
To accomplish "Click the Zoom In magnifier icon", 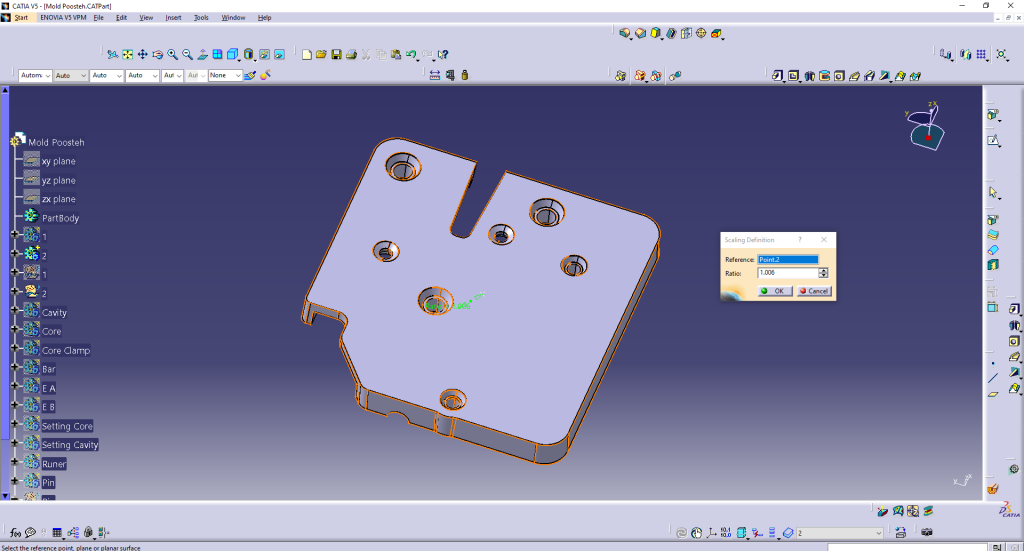I will click(172, 55).
